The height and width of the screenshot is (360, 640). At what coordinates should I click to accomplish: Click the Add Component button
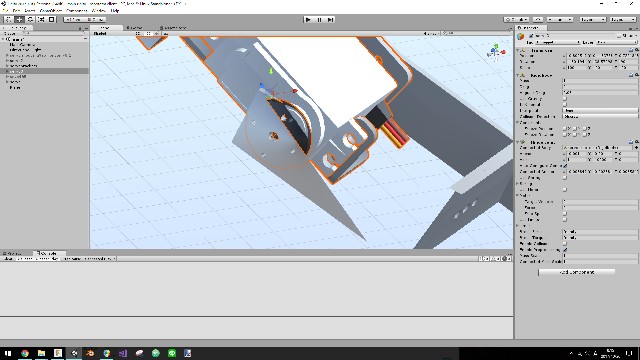(576, 272)
